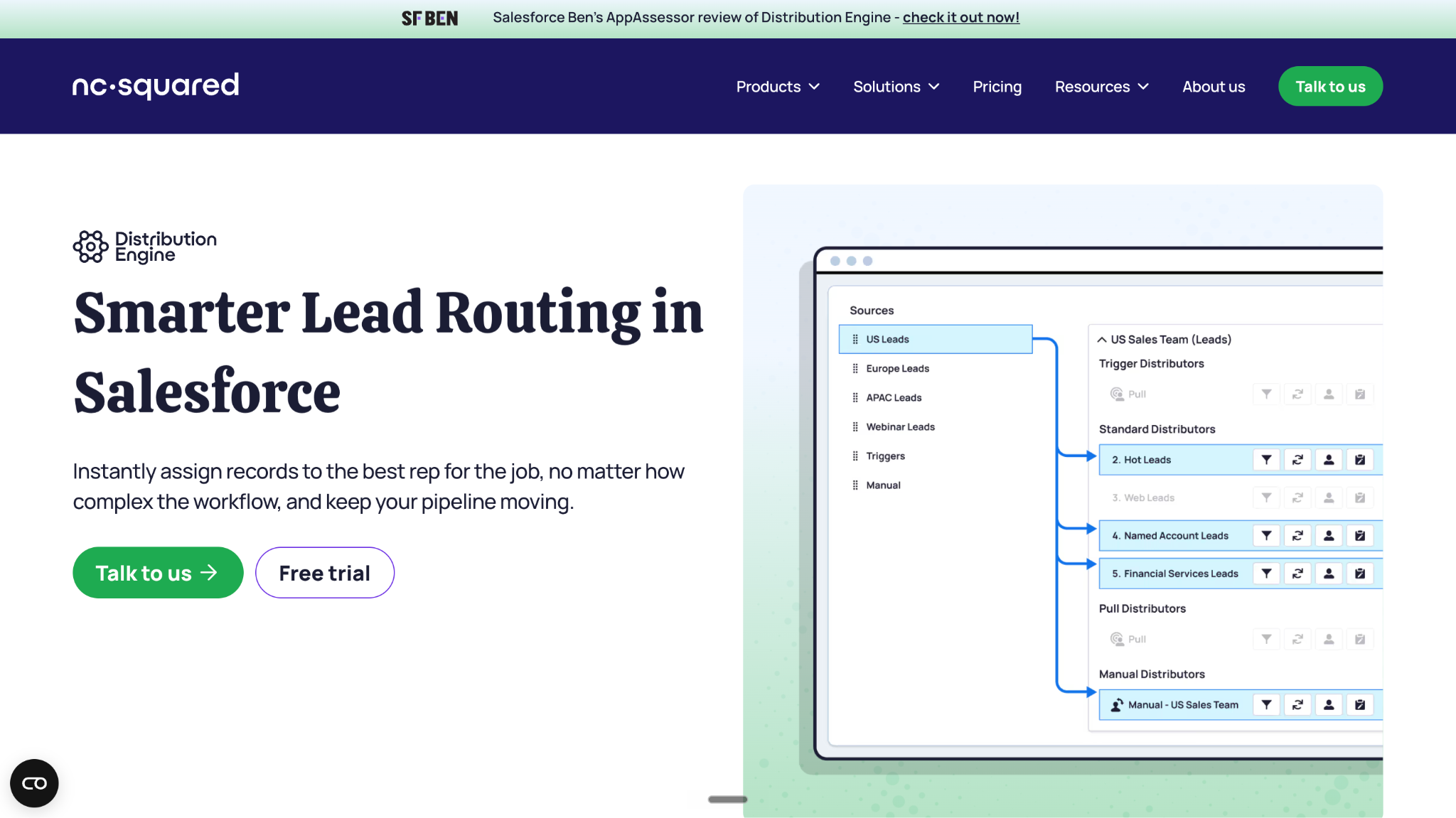Click the filter icon for Web Leads
This screenshot has width=1456, height=818.
1266,497
